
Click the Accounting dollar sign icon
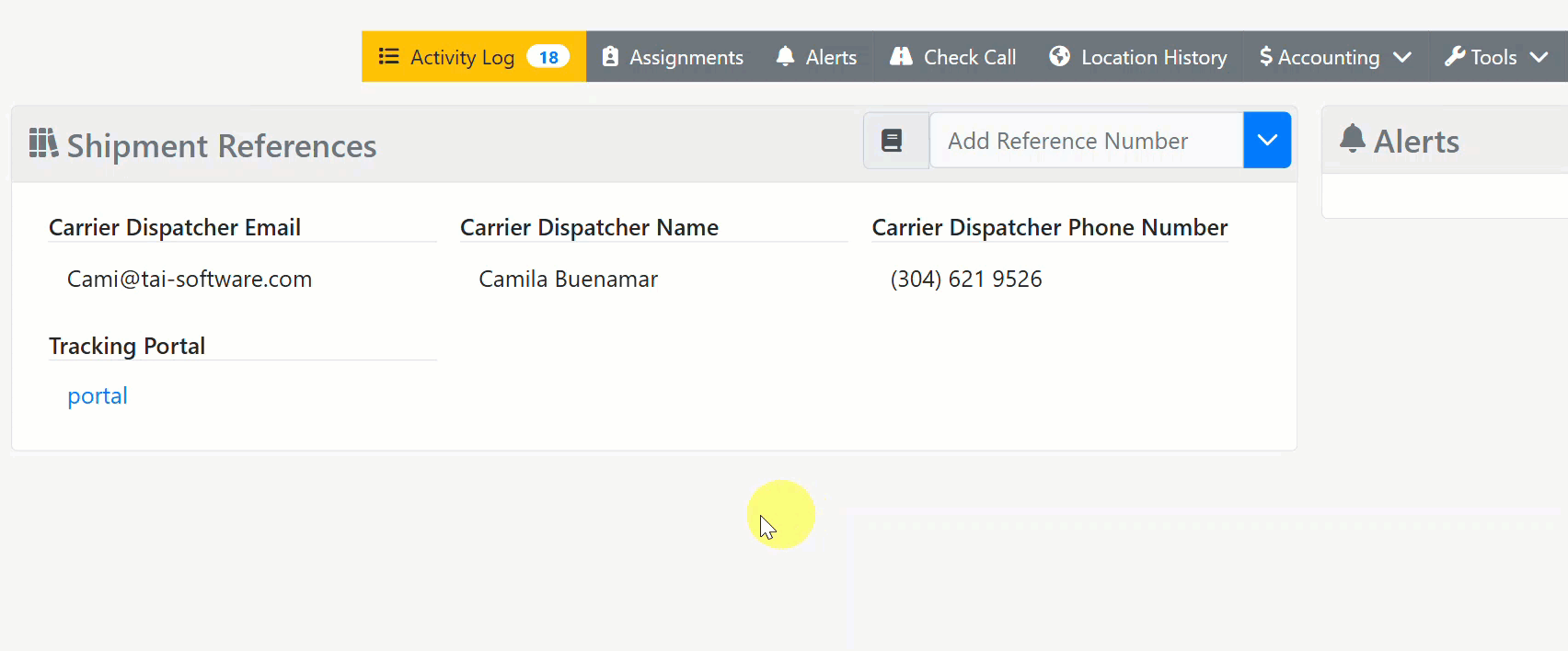tap(1266, 57)
